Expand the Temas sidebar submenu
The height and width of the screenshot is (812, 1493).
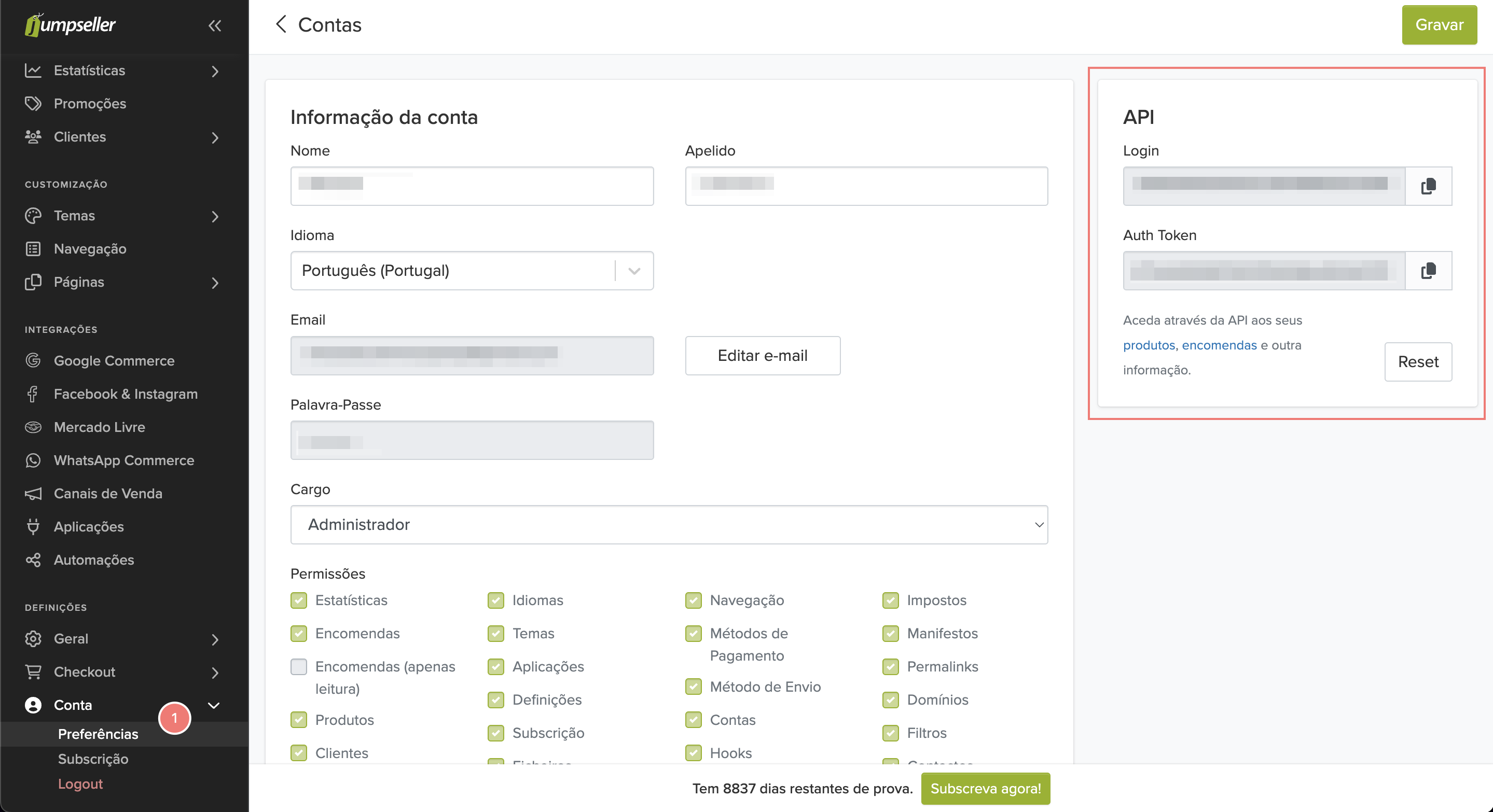tap(215, 216)
